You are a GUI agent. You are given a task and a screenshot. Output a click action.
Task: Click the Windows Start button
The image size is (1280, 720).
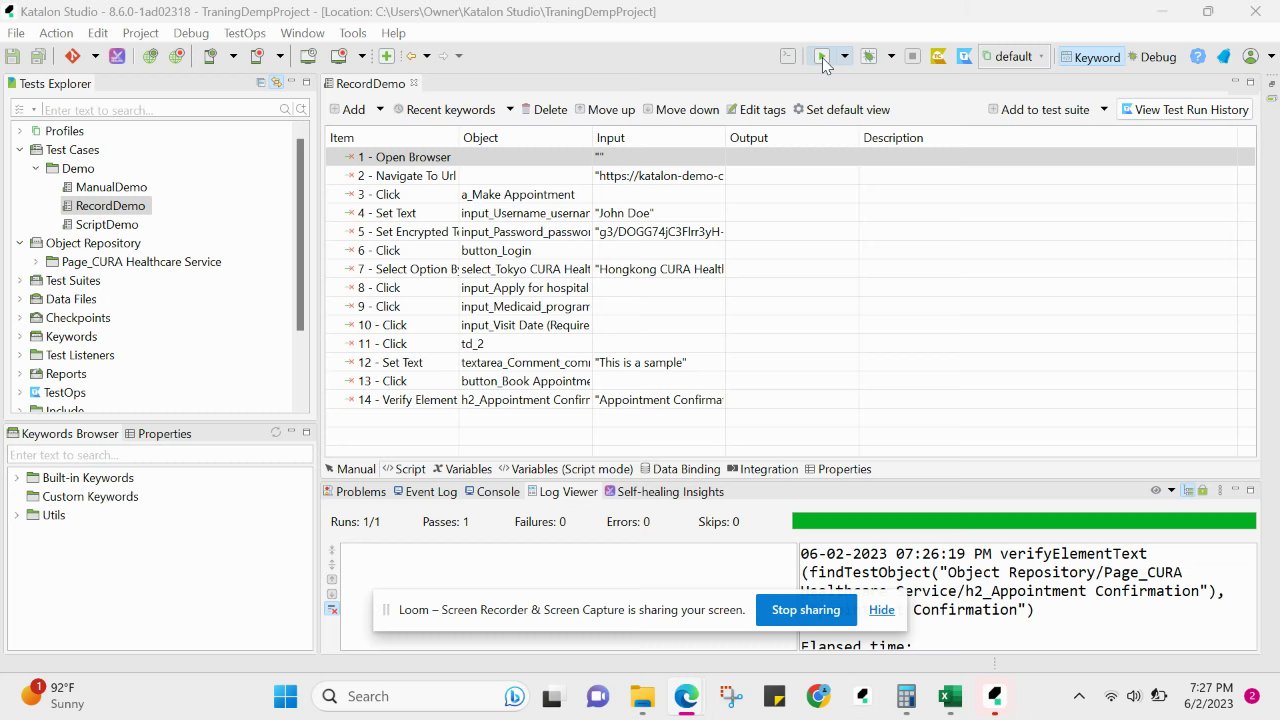point(285,696)
